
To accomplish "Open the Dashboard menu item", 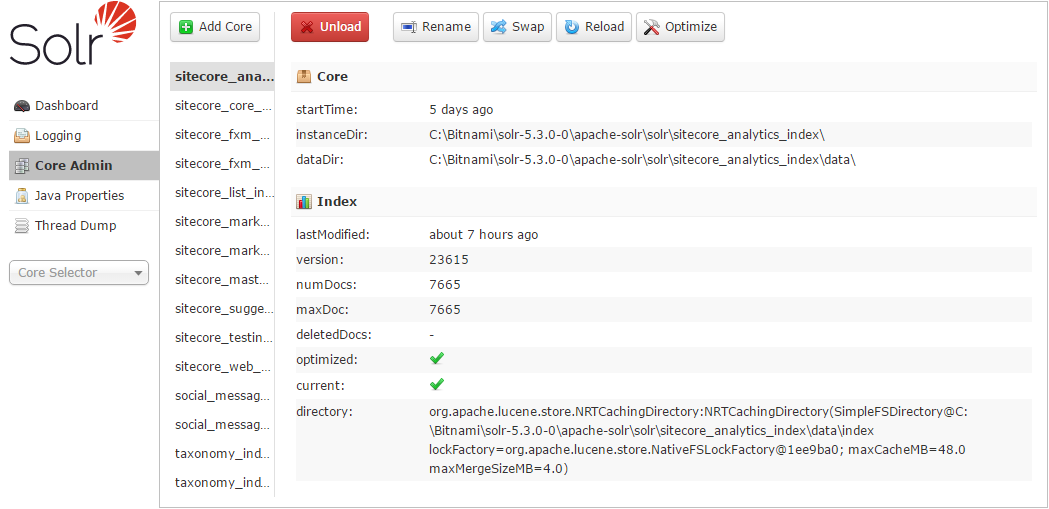I will 84,106.
